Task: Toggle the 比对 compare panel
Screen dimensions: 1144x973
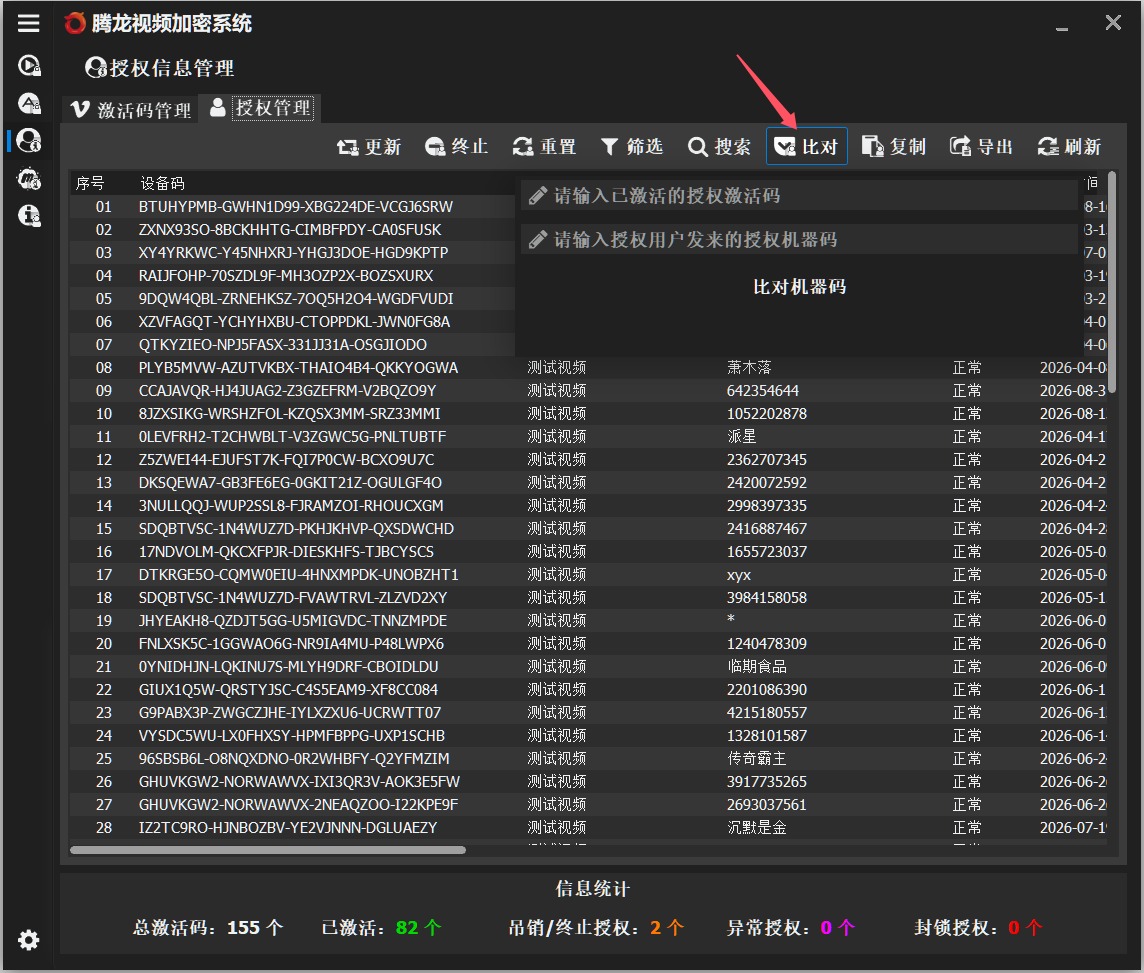Action: click(x=806, y=147)
